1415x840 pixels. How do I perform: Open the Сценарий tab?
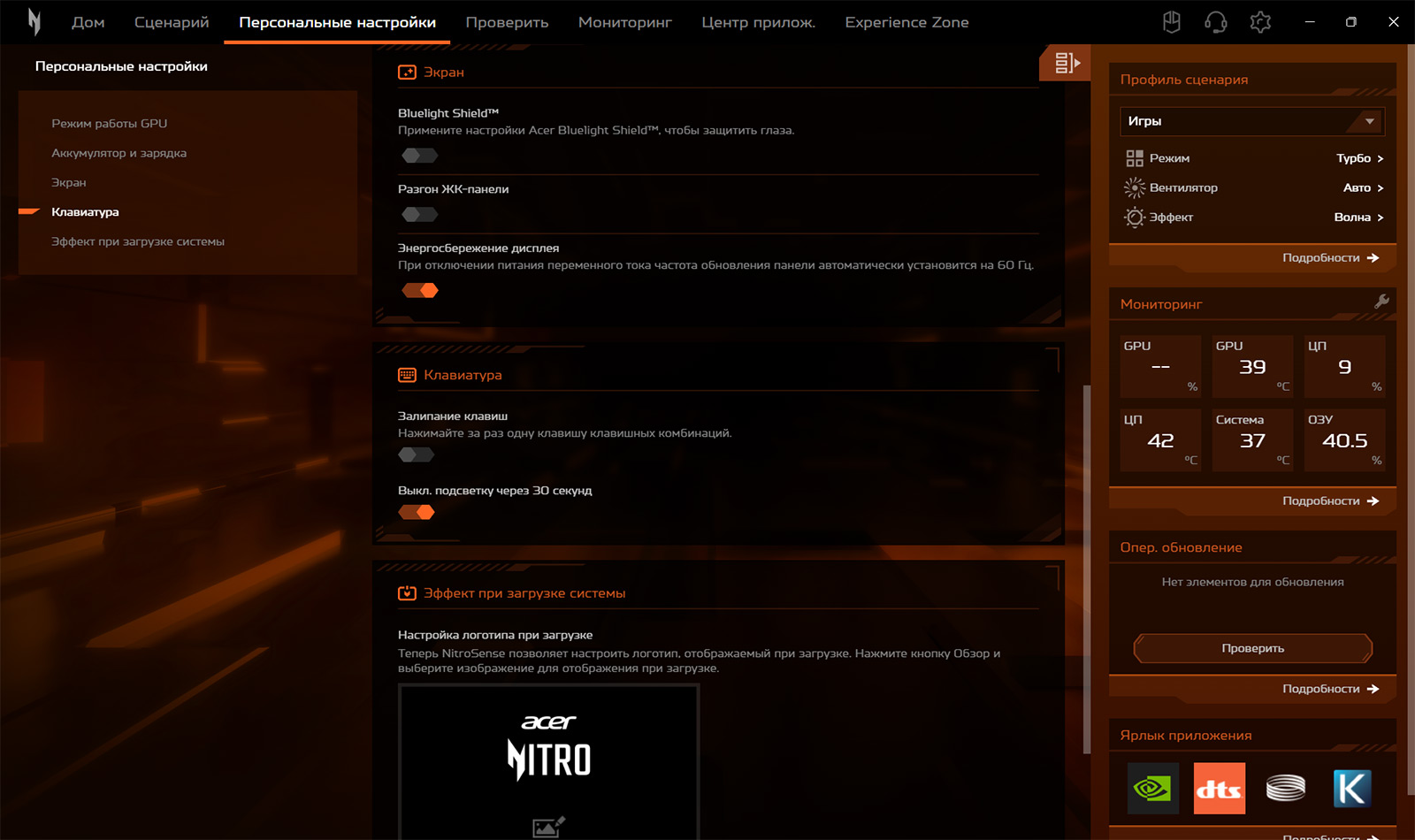click(x=172, y=22)
